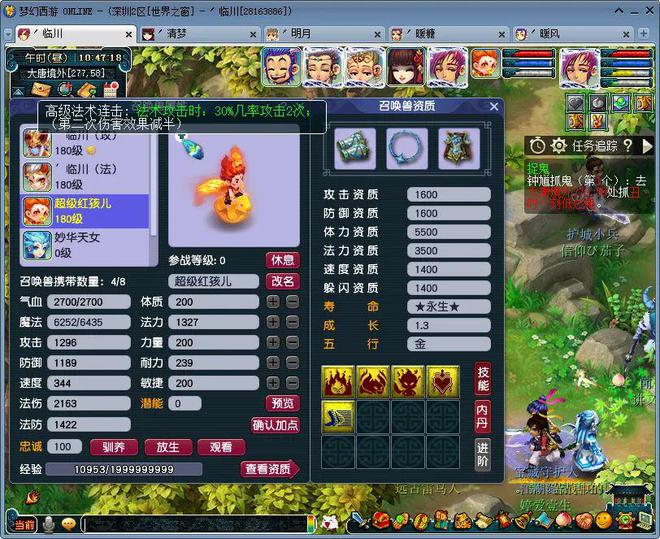Switch to the 暖糖 tab
Image resolution: width=660 pixels, height=539 pixels.
(448, 34)
